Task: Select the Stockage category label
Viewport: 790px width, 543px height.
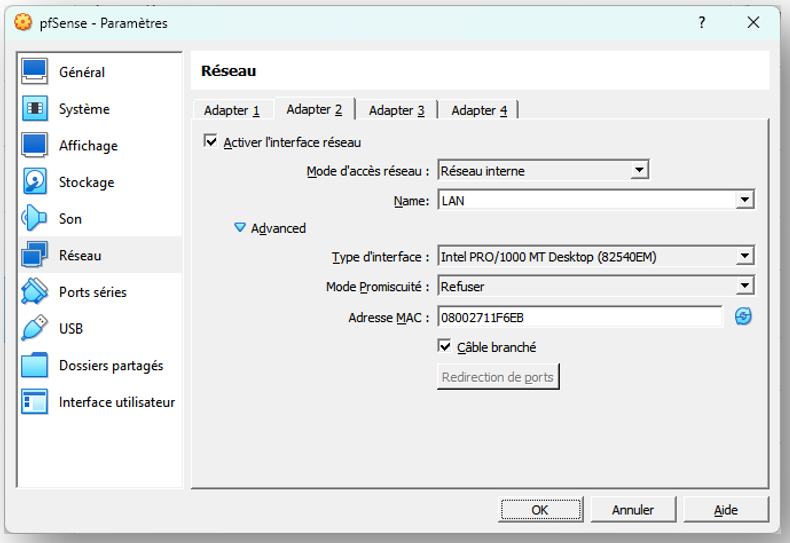Action: tap(86, 182)
